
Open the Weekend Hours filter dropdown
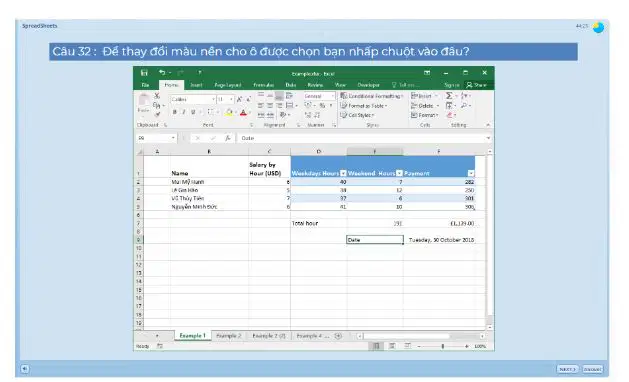point(399,173)
